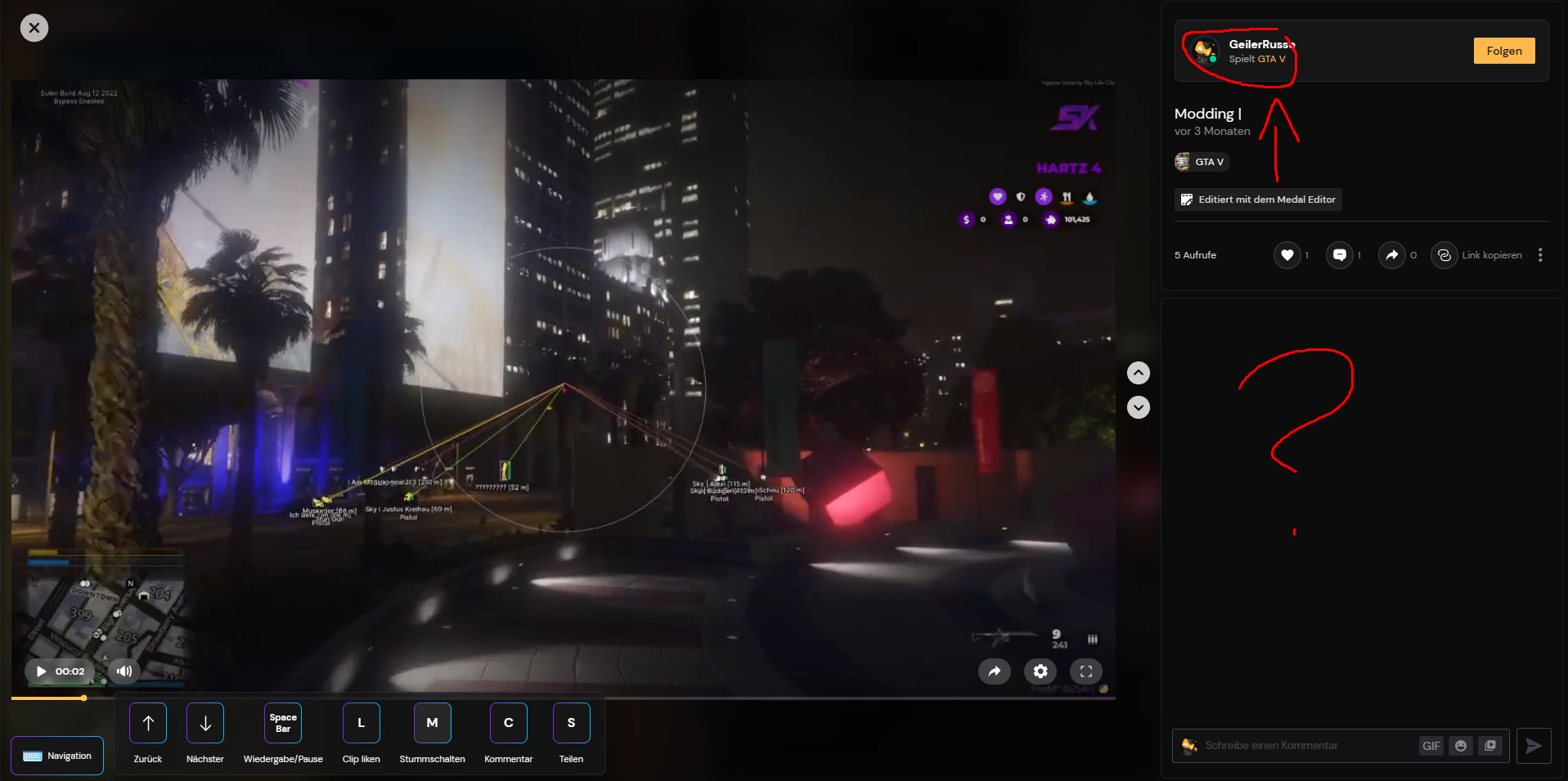1568x781 pixels.
Task: Play the clip with the play button
Action: [41, 671]
